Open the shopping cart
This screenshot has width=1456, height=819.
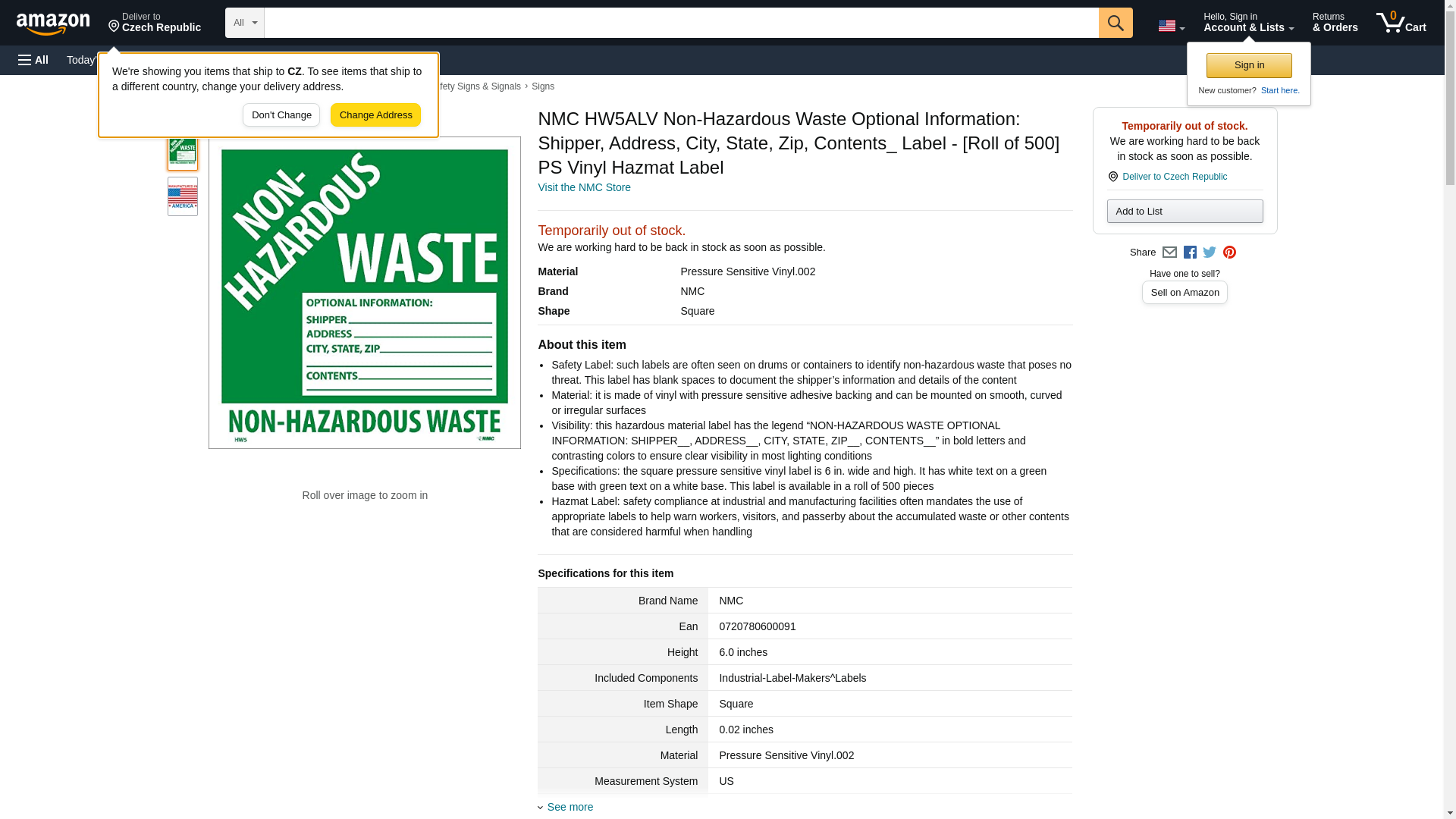1401,23
